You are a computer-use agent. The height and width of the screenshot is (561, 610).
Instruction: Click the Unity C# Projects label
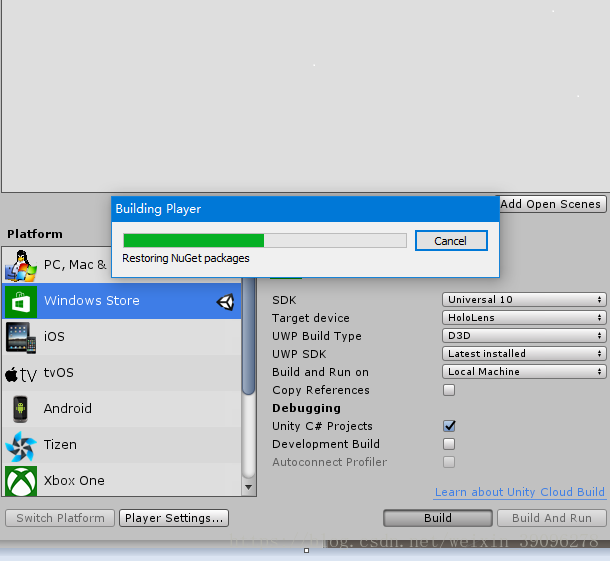pyautogui.click(x=322, y=426)
